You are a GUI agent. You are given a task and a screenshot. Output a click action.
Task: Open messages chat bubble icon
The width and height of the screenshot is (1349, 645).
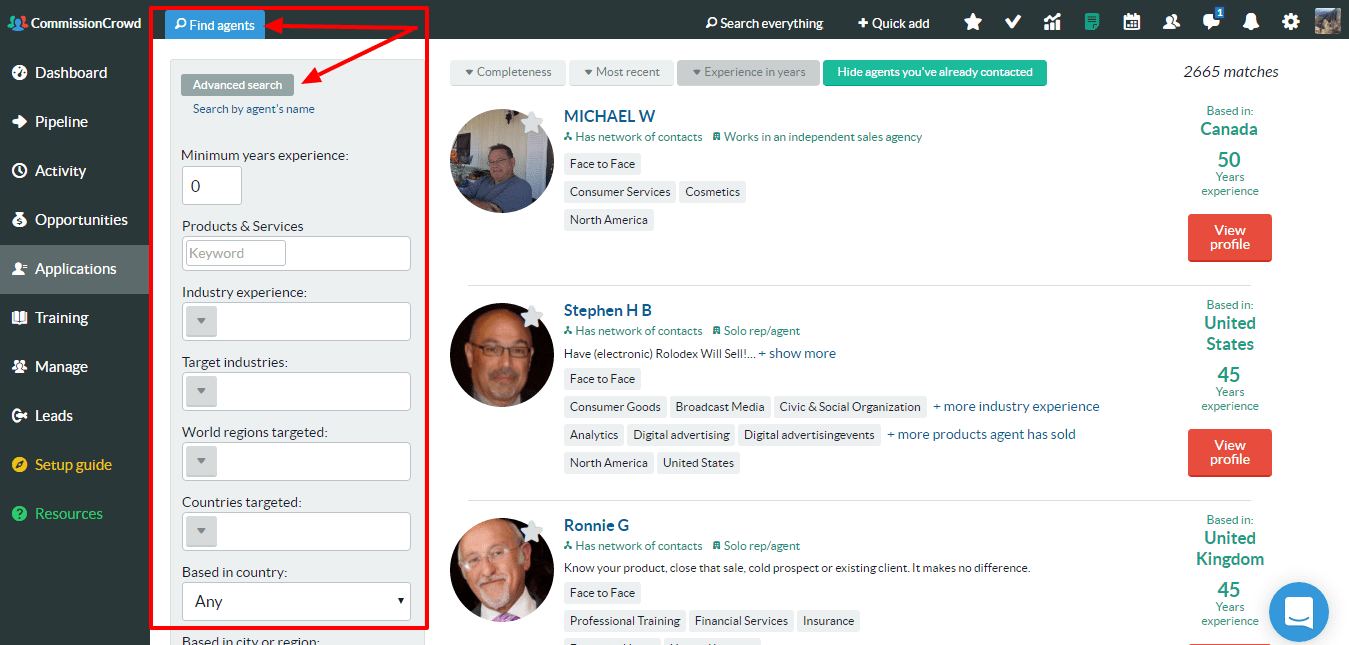1211,22
